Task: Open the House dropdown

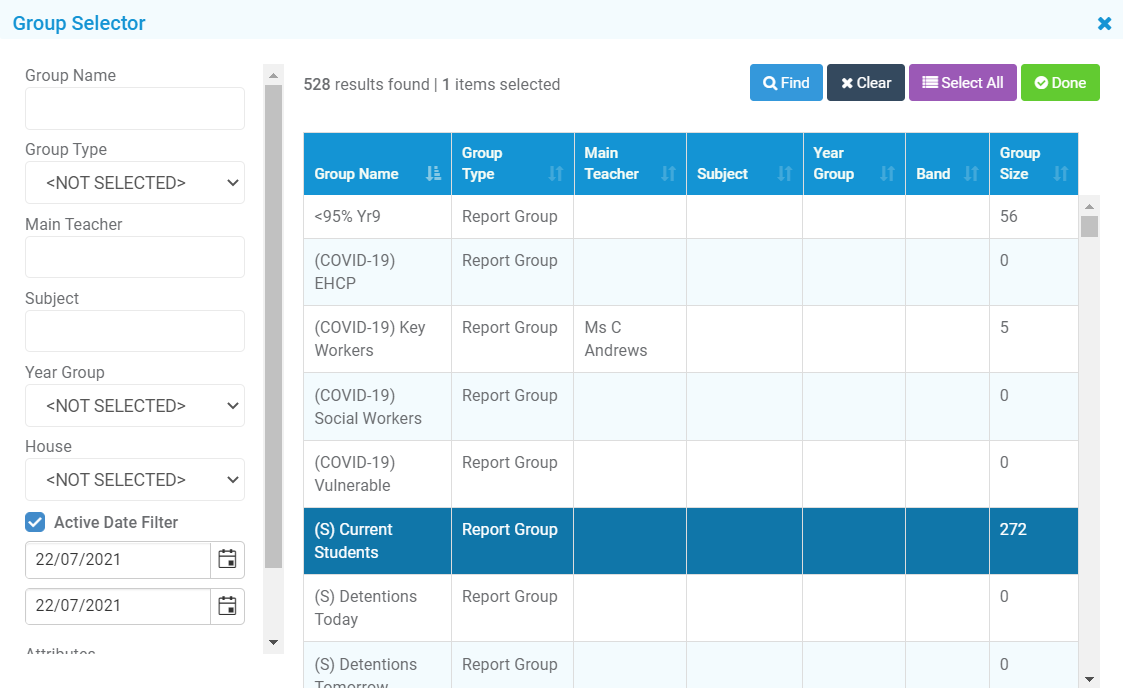Action: 134,479
